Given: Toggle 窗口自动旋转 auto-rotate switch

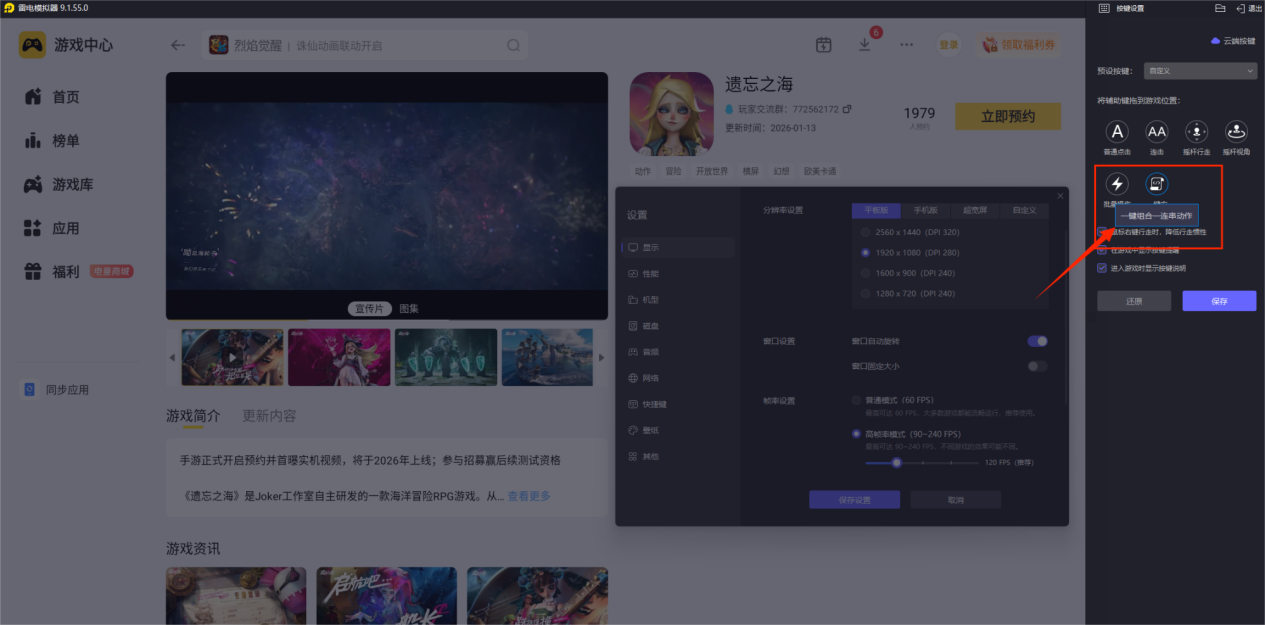Looking at the screenshot, I should point(1037,341).
